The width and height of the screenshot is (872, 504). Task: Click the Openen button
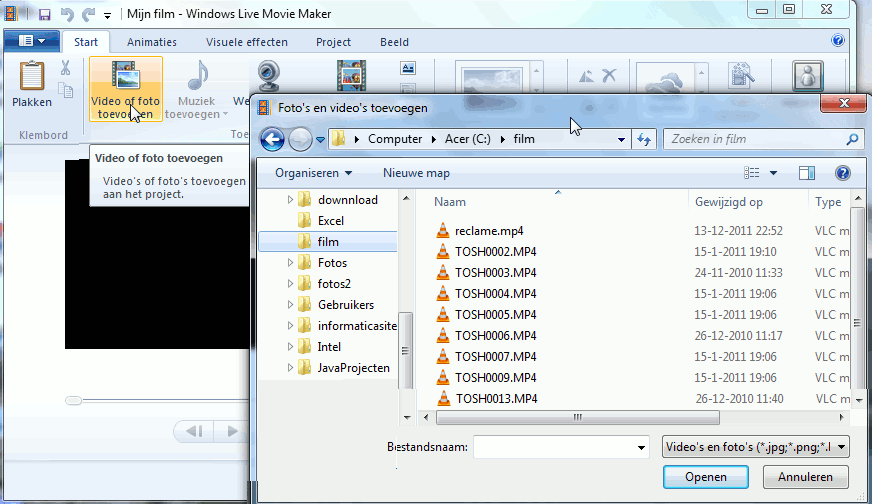706,477
